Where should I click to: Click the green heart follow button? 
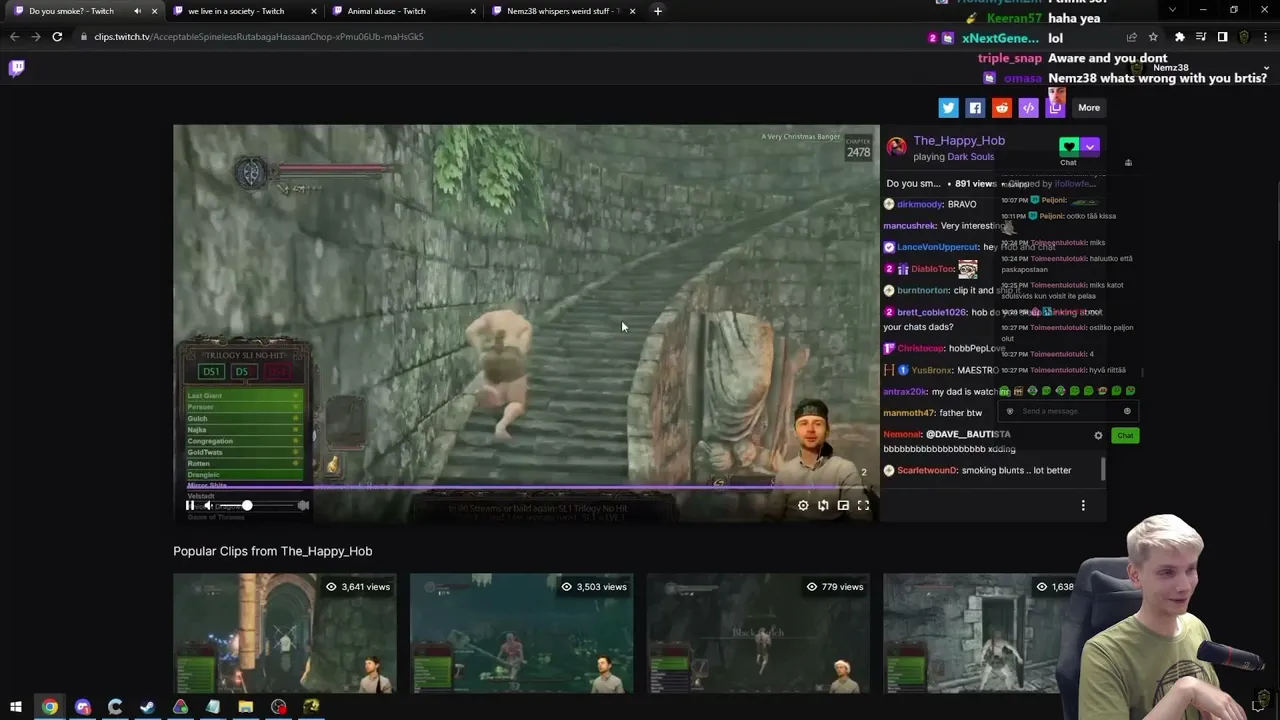click(x=1069, y=147)
